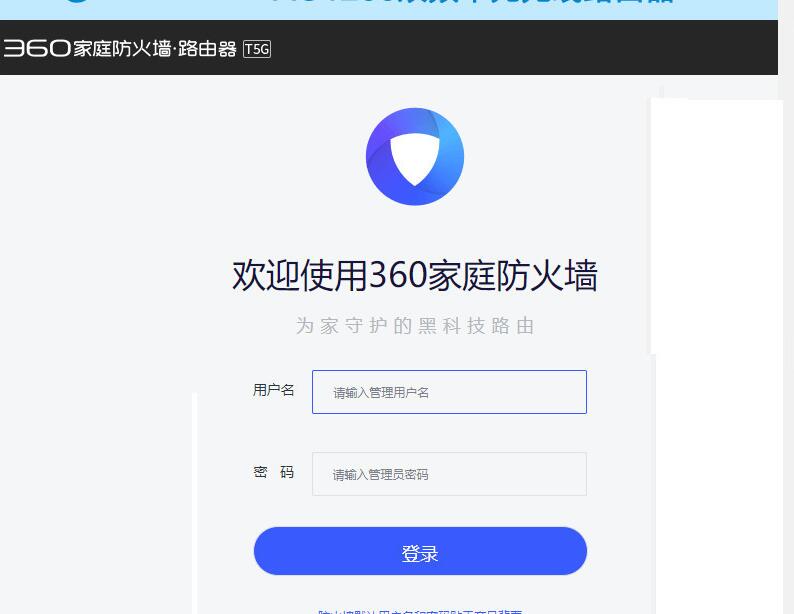Click the 用户名 field label

pos(273,390)
